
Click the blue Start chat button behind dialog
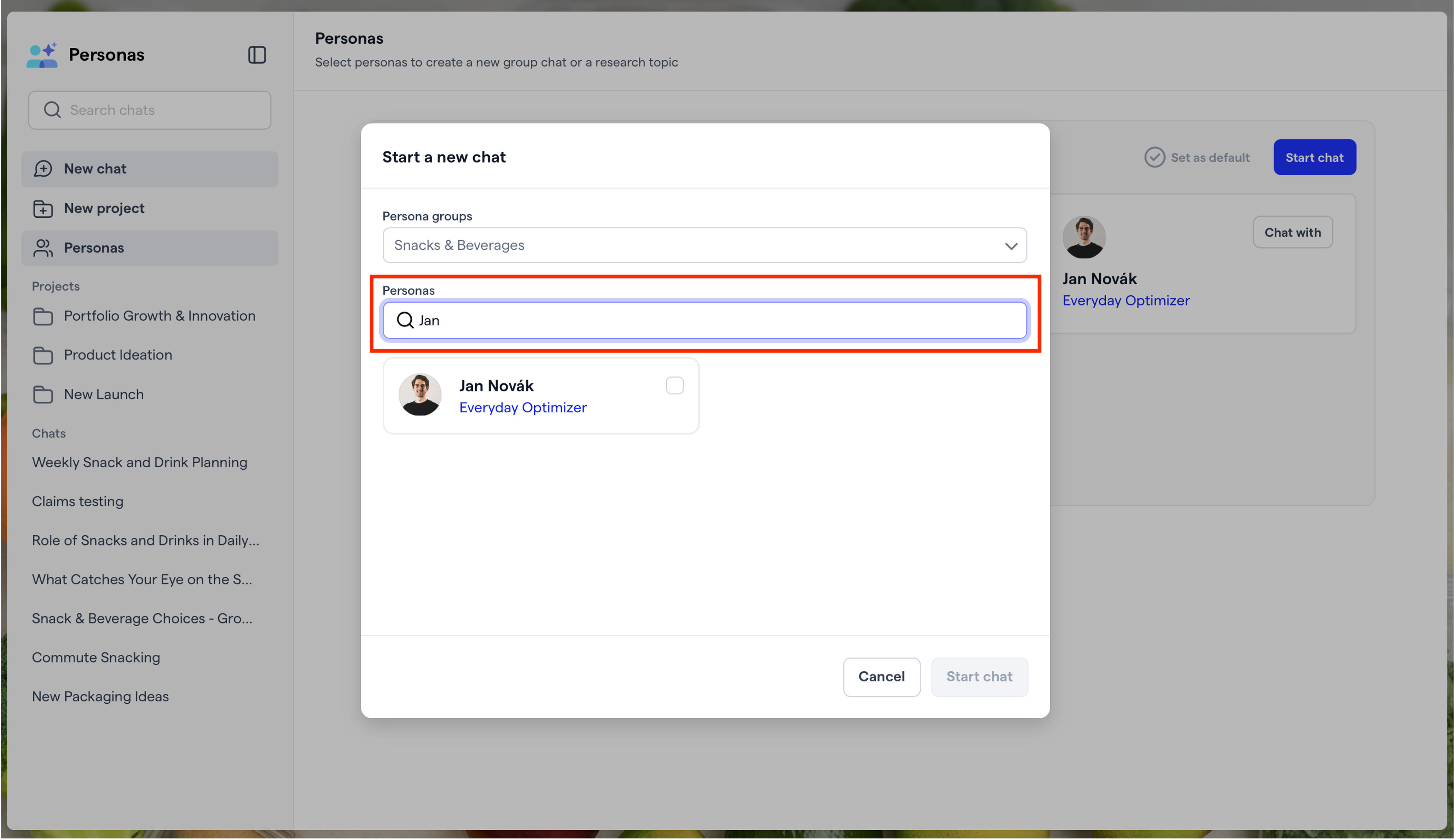click(x=1315, y=157)
